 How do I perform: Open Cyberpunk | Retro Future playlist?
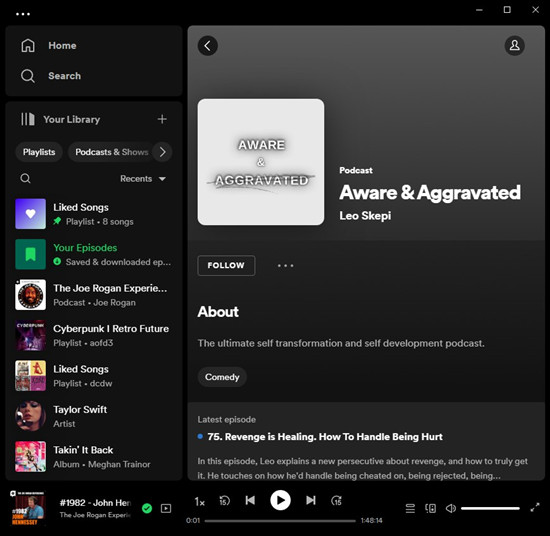click(x=94, y=335)
